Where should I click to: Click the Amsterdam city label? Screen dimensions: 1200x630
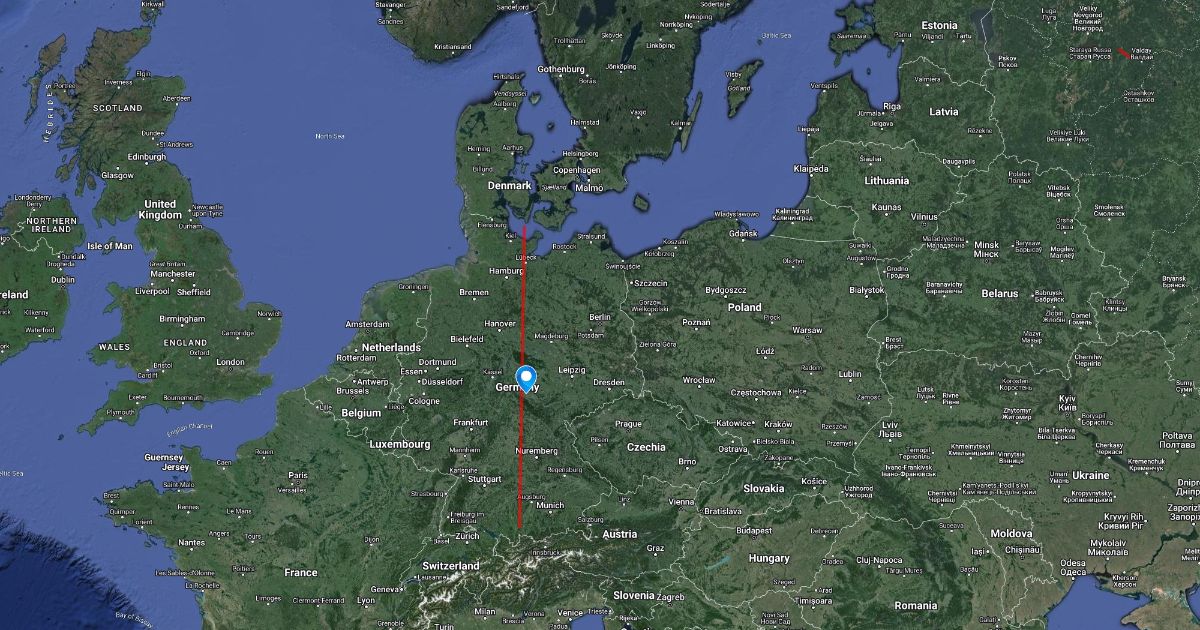[x=367, y=325]
